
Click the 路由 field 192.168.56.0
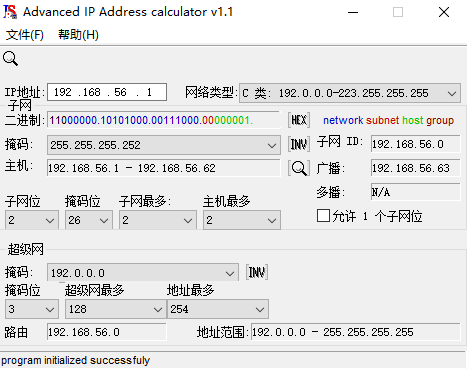pos(107,332)
